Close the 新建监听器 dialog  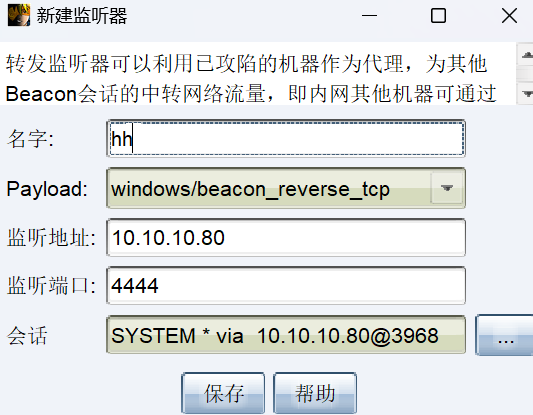509,16
